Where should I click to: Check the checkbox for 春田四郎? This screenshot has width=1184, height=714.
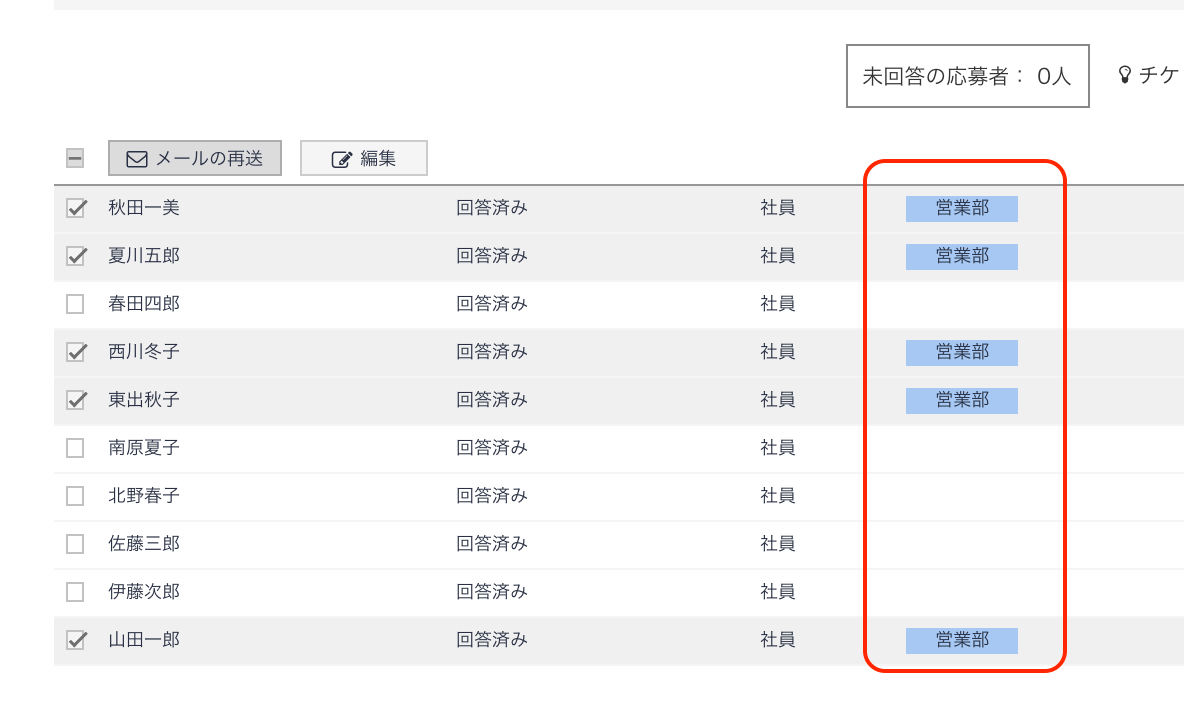75,304
